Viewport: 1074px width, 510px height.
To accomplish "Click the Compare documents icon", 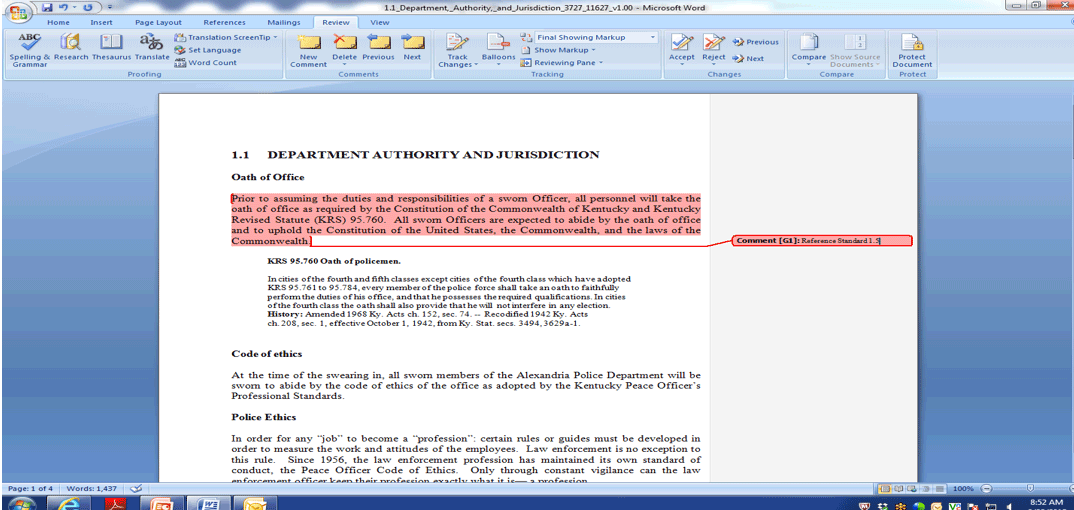I will [809, 46].
